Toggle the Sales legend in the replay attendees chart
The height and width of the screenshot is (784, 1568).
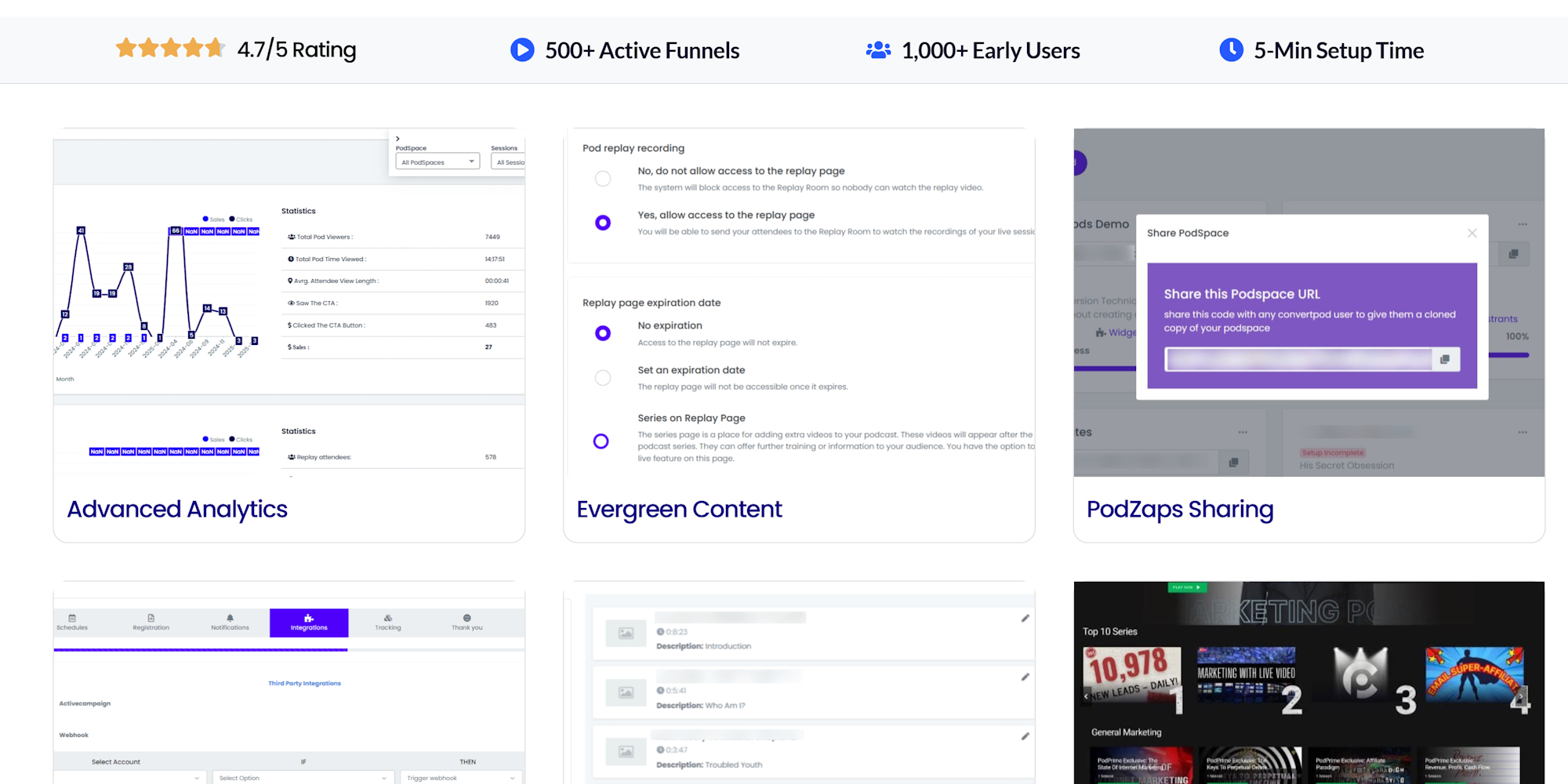pyautogui.click(x=214, y=440)
